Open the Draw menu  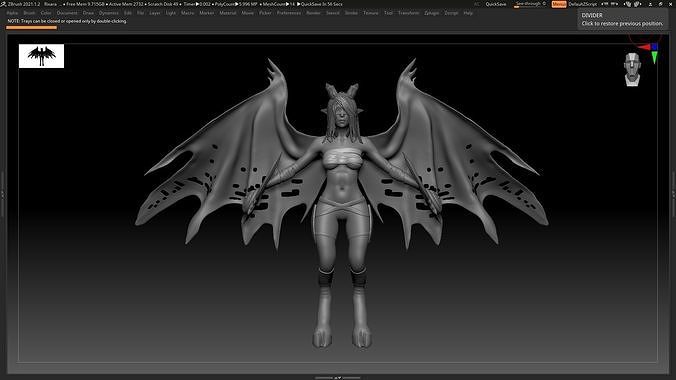click(x=88, y=13)
